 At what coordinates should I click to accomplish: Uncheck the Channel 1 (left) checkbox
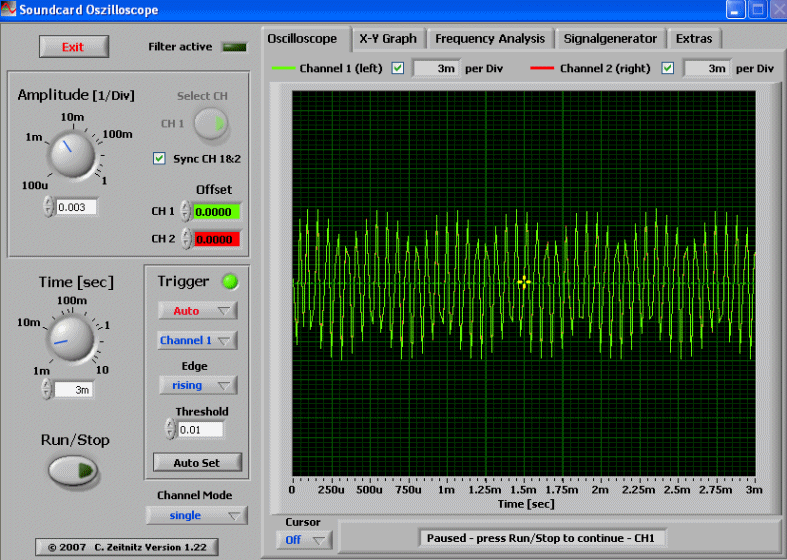398,68
